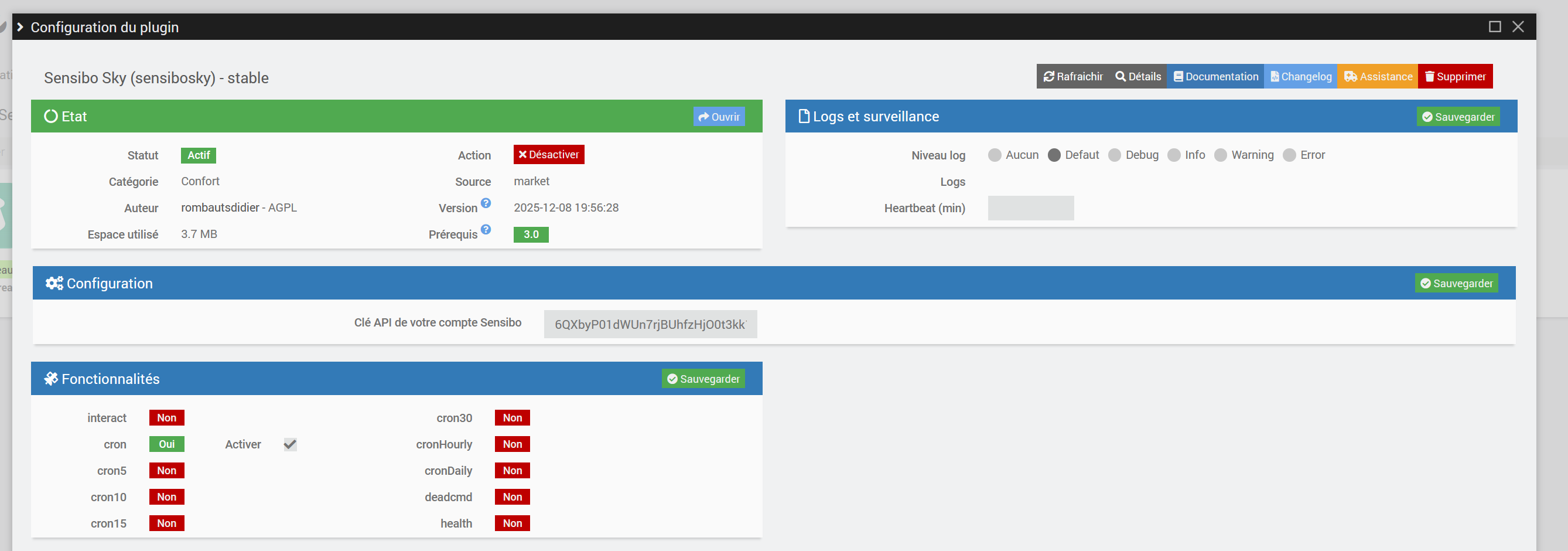Viewport: 1568px width, 551px height.
Task: Close the plugin configuration dialog
Action: [x=1518, y=27]
